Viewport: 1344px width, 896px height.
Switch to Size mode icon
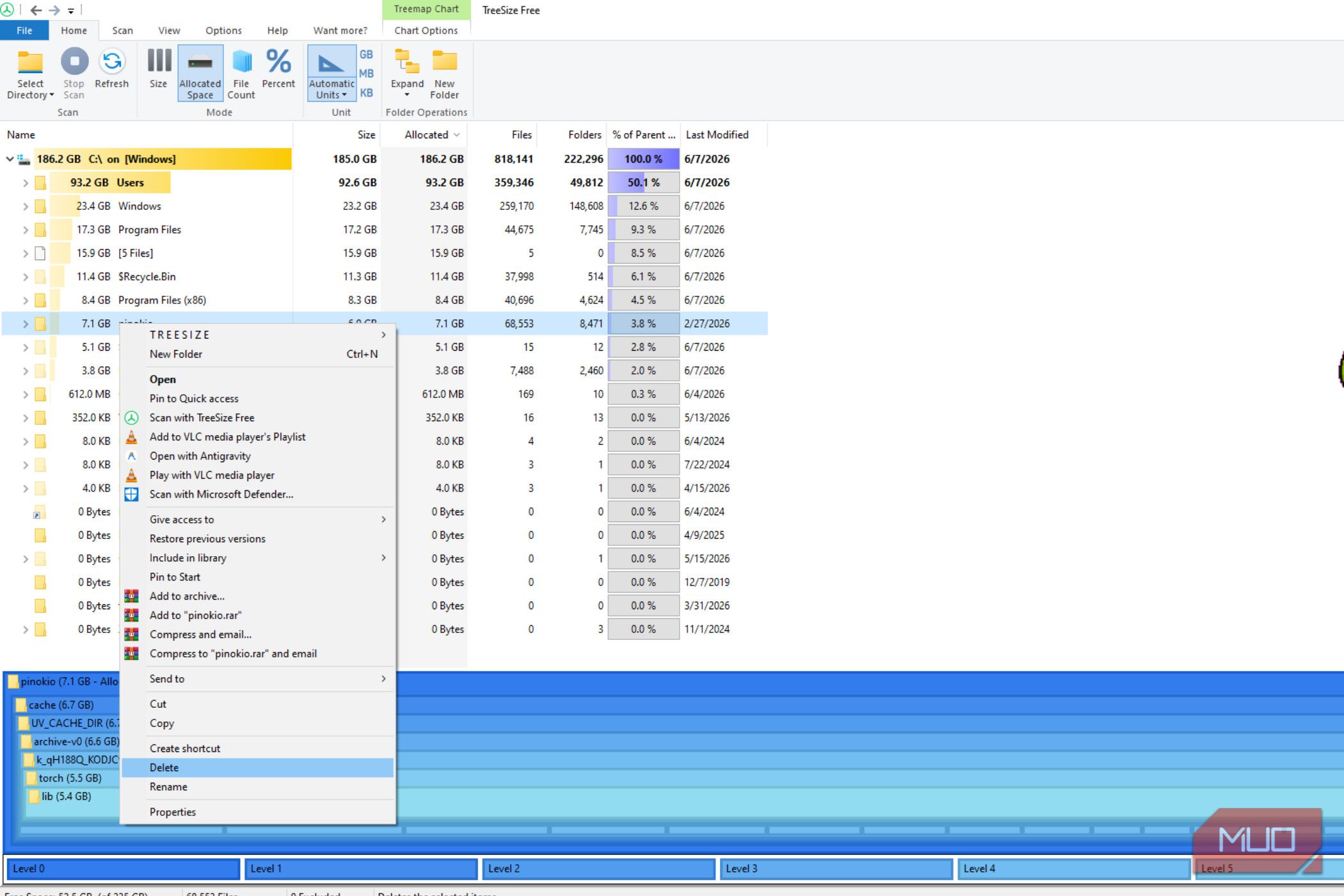click(159, 61)
